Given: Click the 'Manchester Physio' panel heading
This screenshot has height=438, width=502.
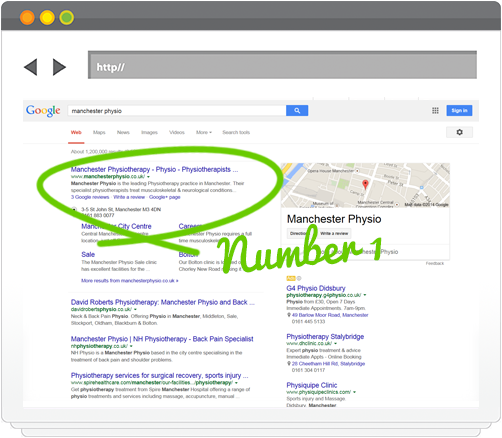Looking at the screenshot, I should pyautogui.click(x=334, y=219).
